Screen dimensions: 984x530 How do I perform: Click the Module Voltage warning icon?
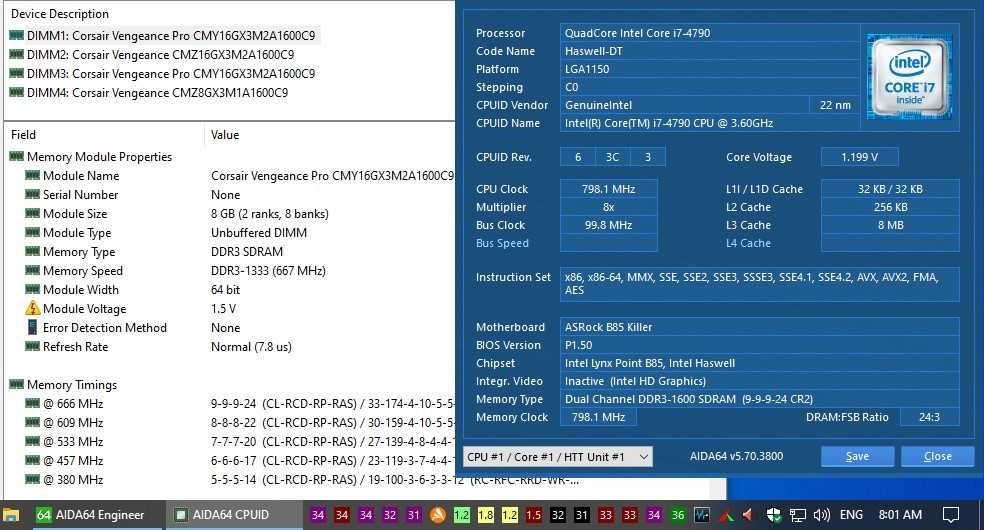[33, 308]
